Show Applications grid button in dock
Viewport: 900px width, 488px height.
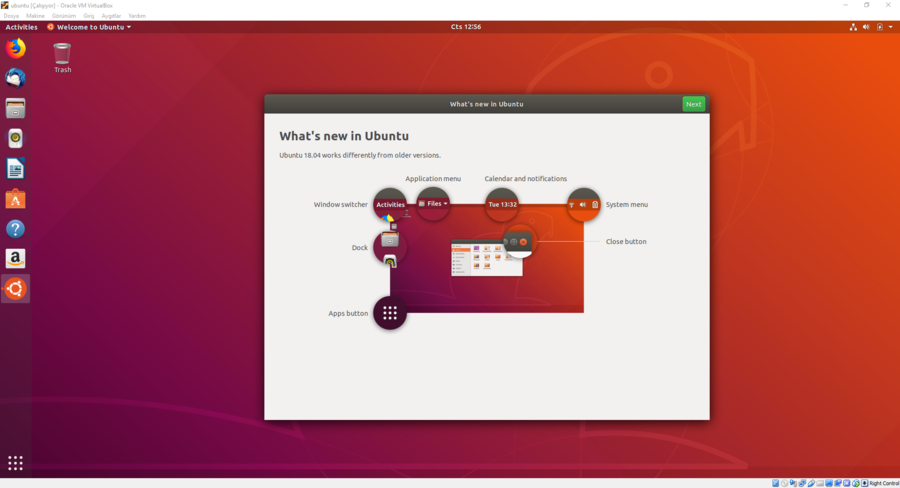coord(15,463)
